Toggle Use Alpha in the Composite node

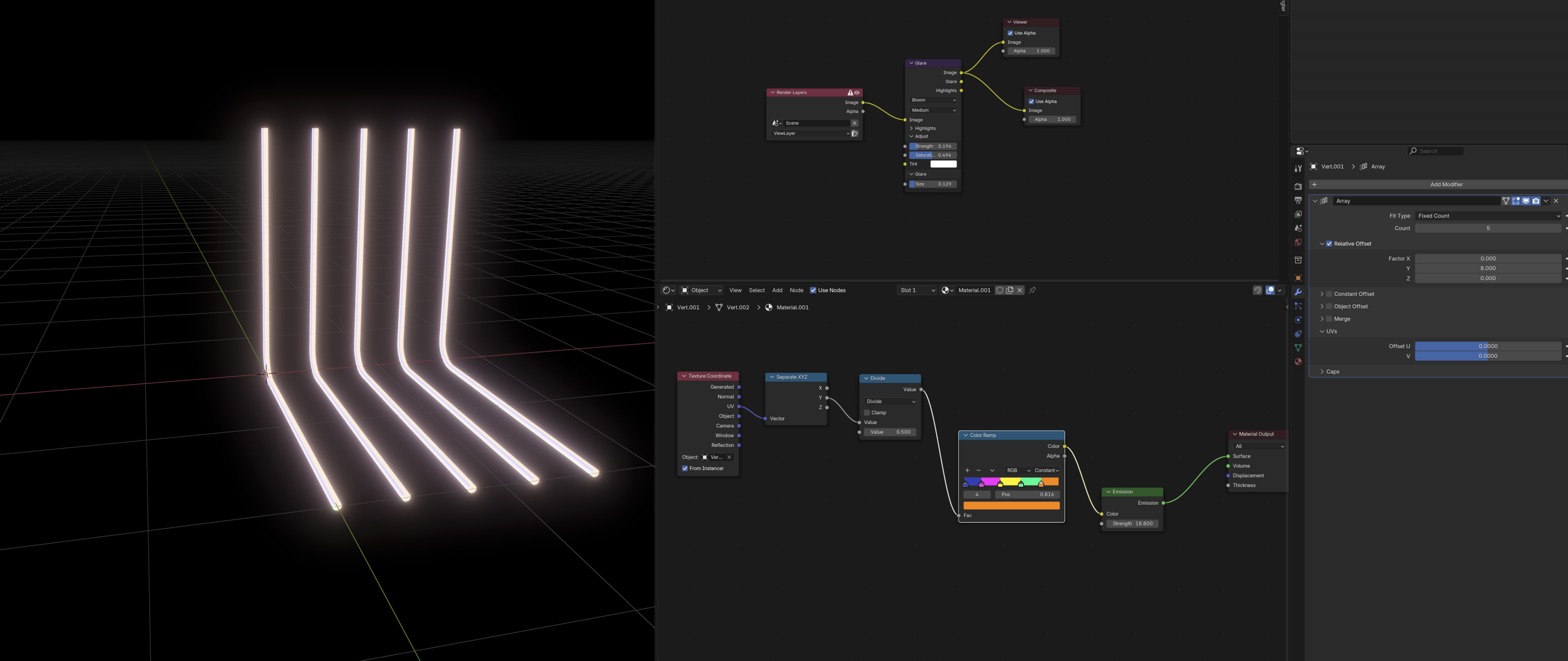tap(1031, 102)
